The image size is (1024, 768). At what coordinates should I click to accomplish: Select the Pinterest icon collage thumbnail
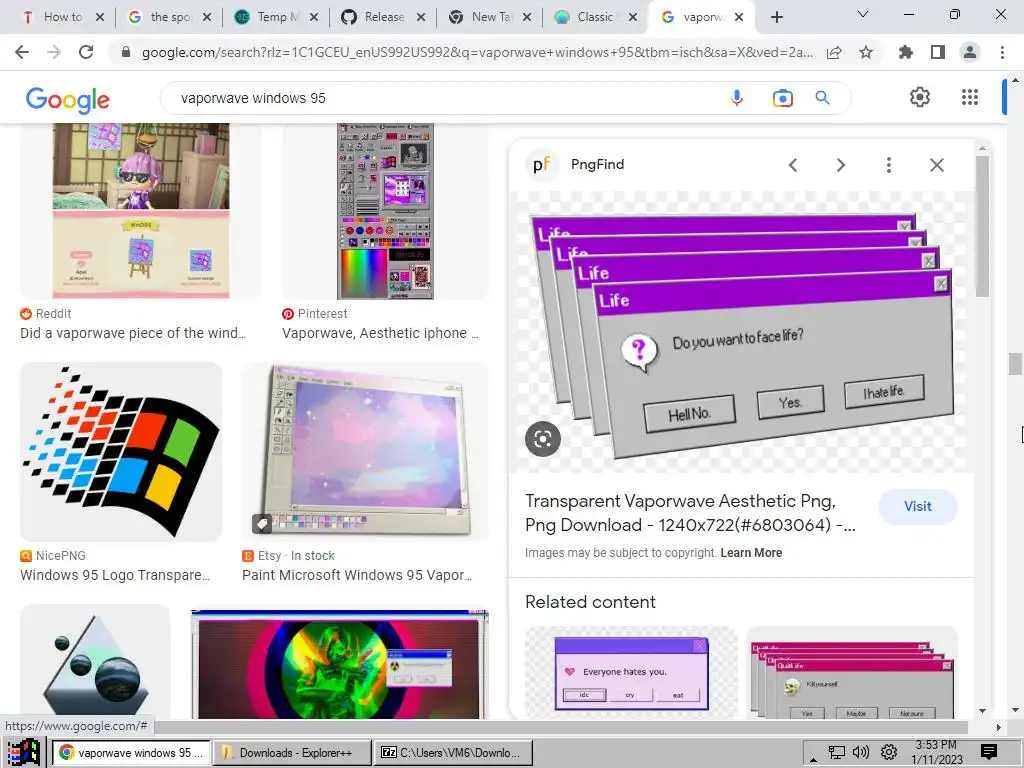(x=385, y=211)
